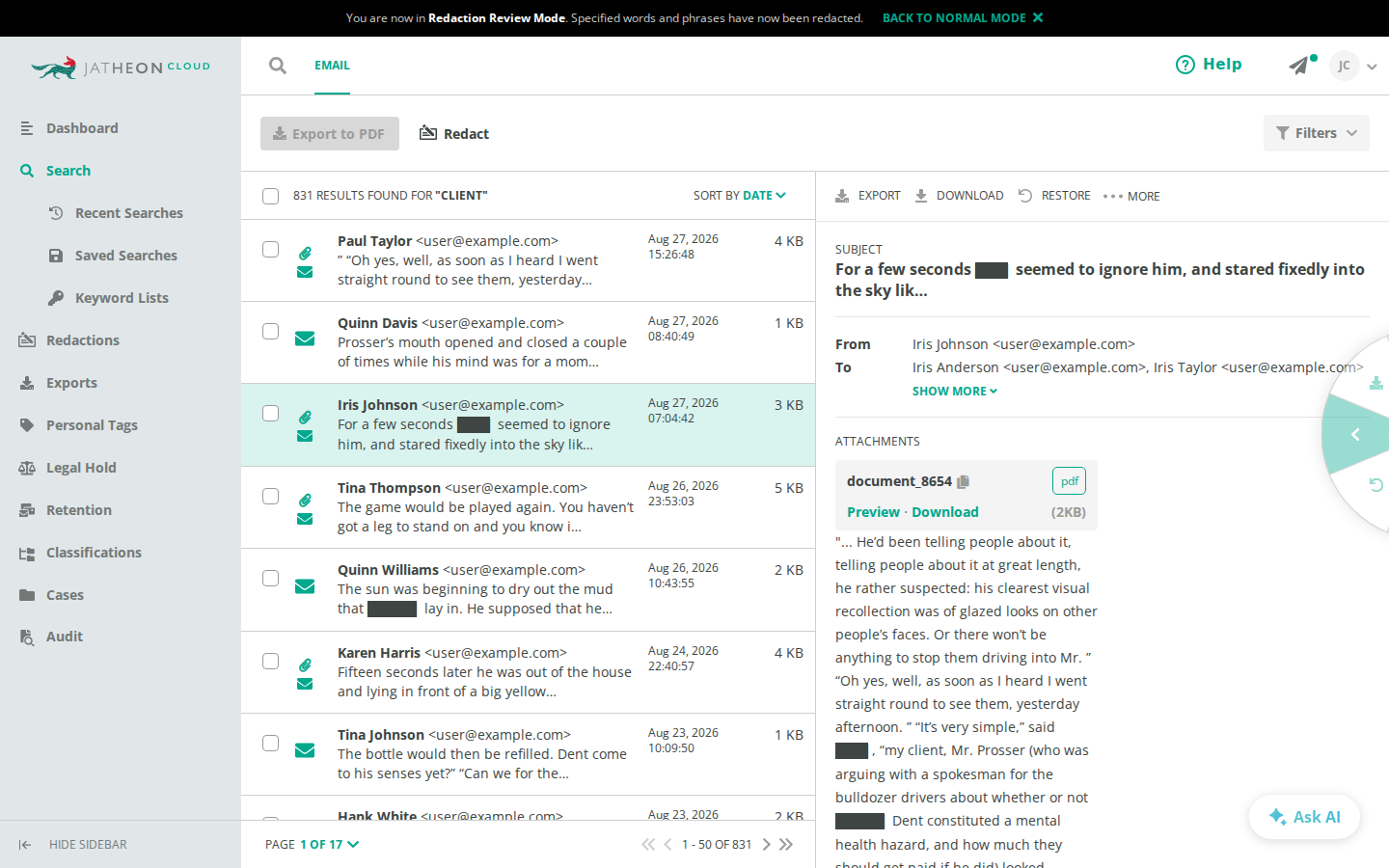Check the Iris Johnson email checkbox
This screenshot has height=868, width=1389.
click(271, 414)
